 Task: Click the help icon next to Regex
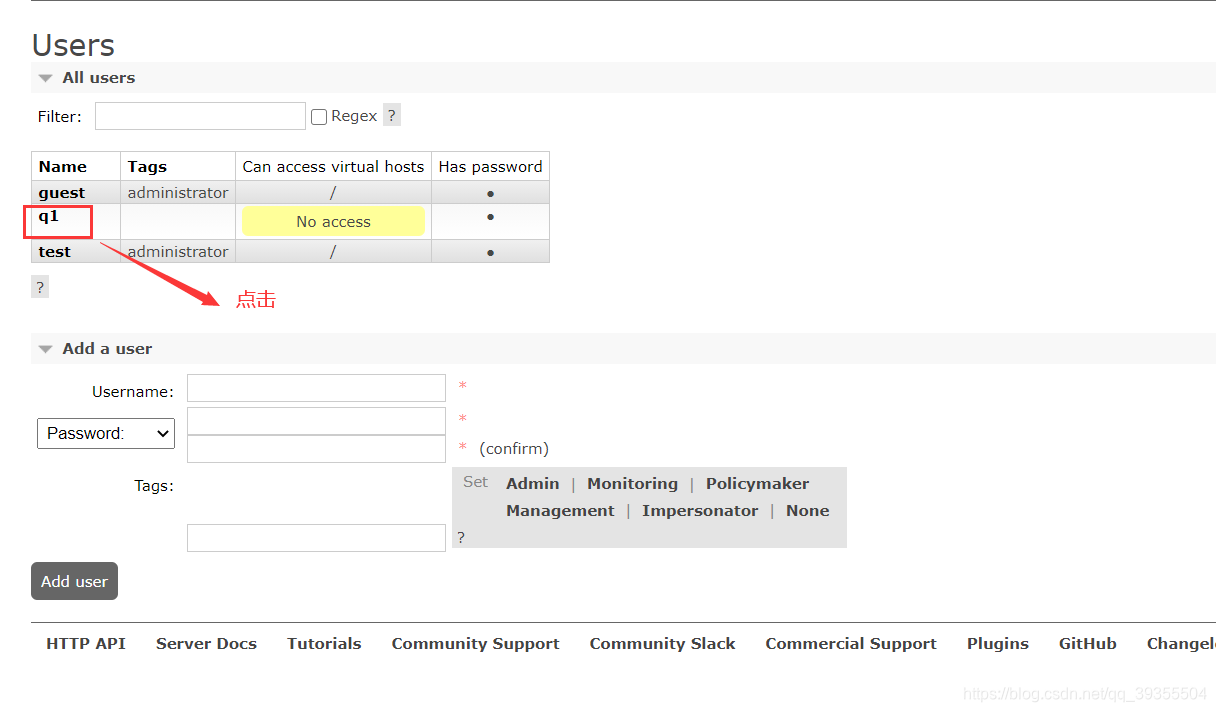[392, 116]
